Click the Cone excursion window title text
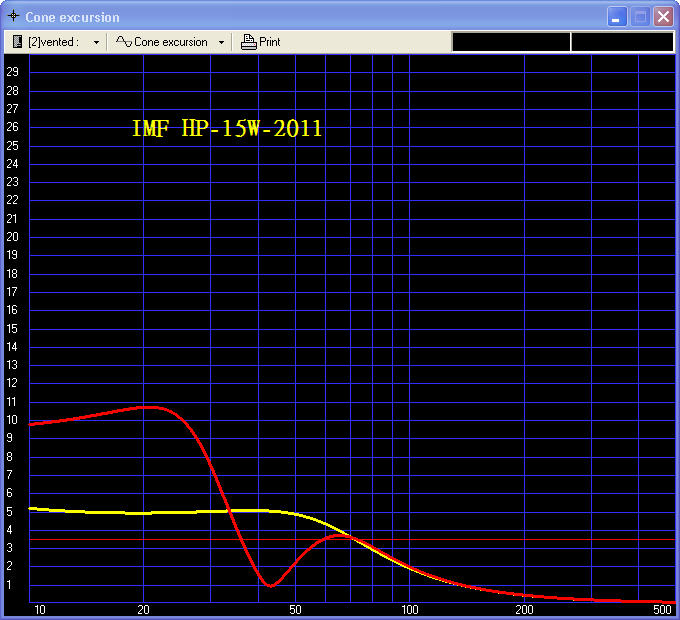Screen dimensions: 680x620 point(72,17)
